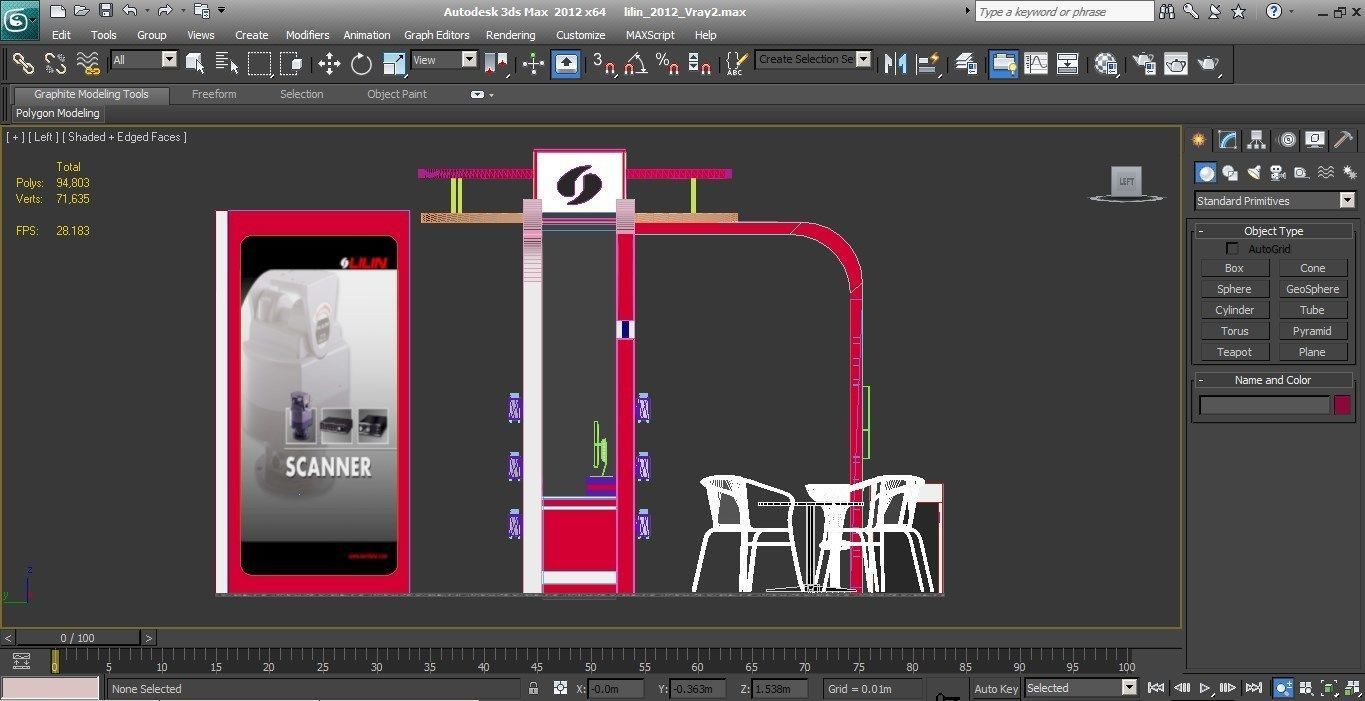Viewport: 1365px width, 701px height.
Task: Click the Unlink Selection tool
Action: click(x=55, y=63)
